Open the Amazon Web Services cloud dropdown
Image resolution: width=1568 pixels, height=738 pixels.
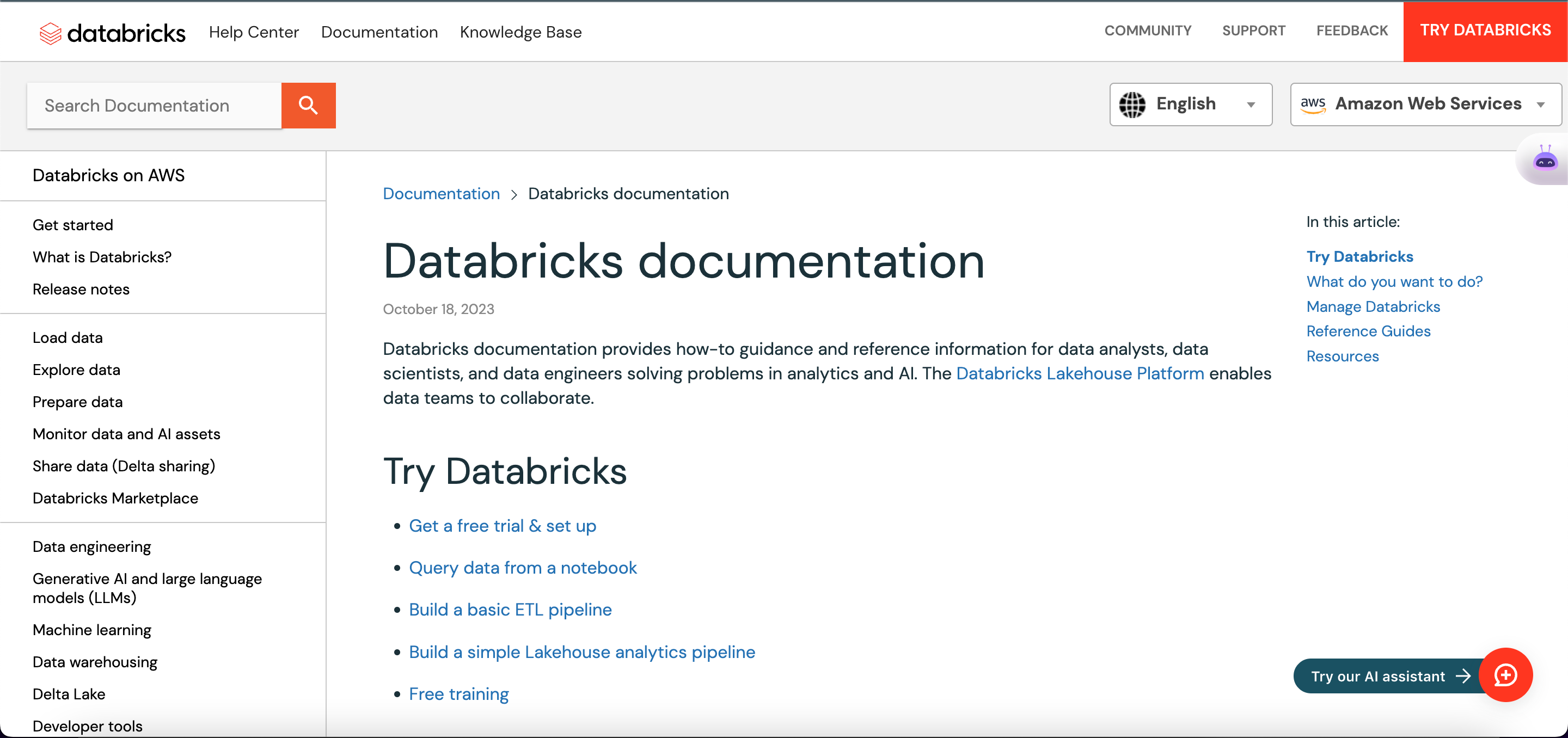(x=1425, y=104)
